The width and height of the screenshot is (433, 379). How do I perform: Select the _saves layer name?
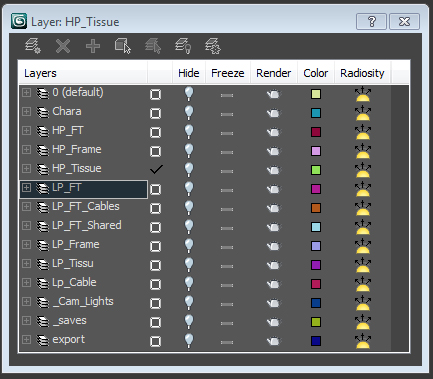[x=69, y=320]
